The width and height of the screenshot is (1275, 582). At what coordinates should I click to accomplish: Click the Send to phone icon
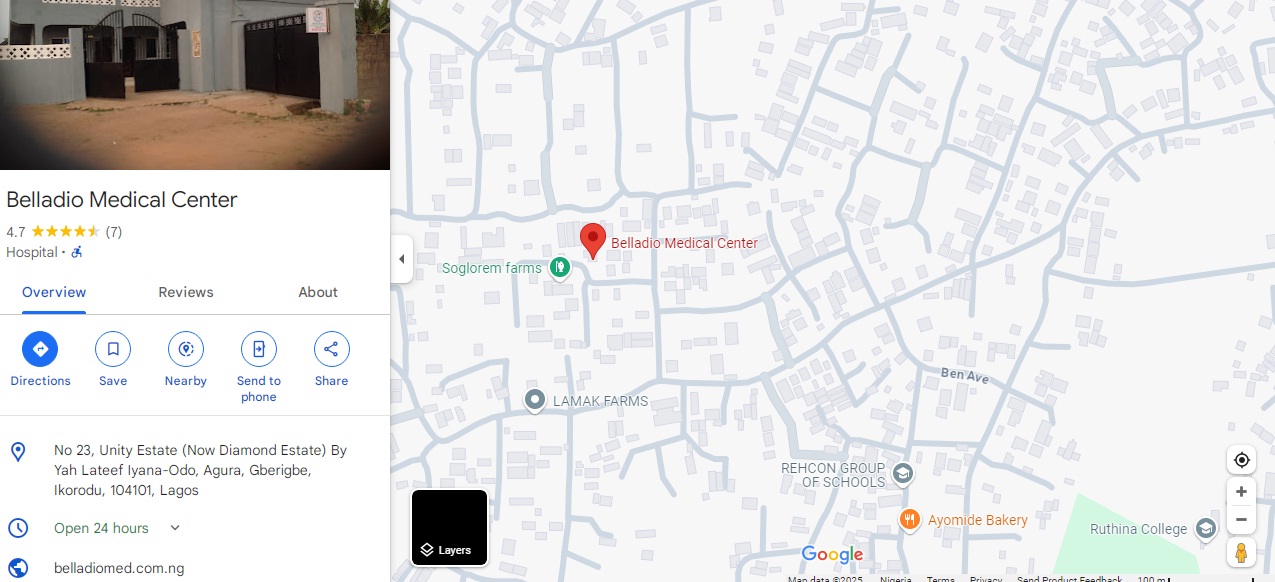[x=259, y=349]
